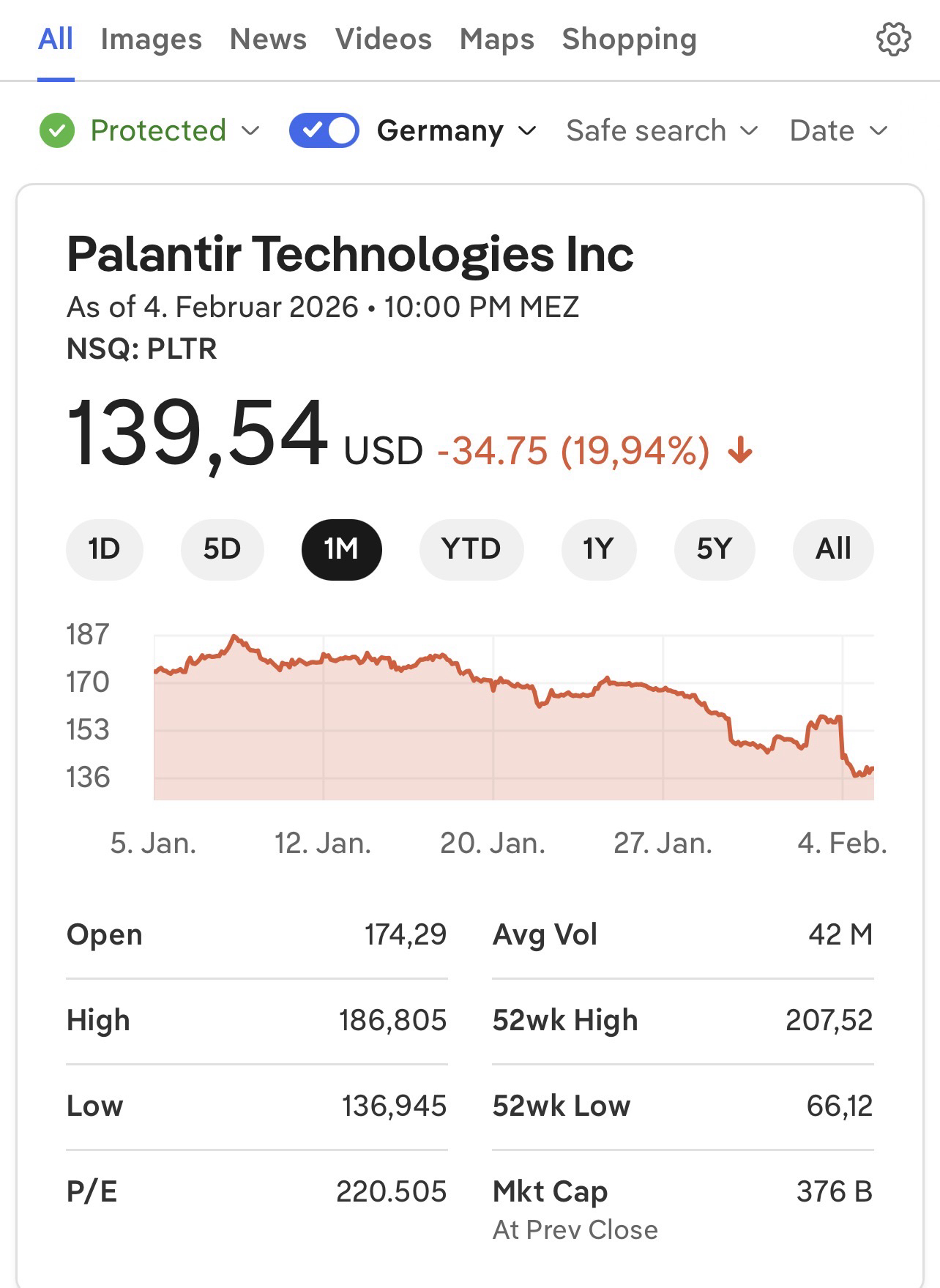The height and width of the screenshot is (1288, 940).
Task: Select the 1D chart range
Action: tap(104, 549)
